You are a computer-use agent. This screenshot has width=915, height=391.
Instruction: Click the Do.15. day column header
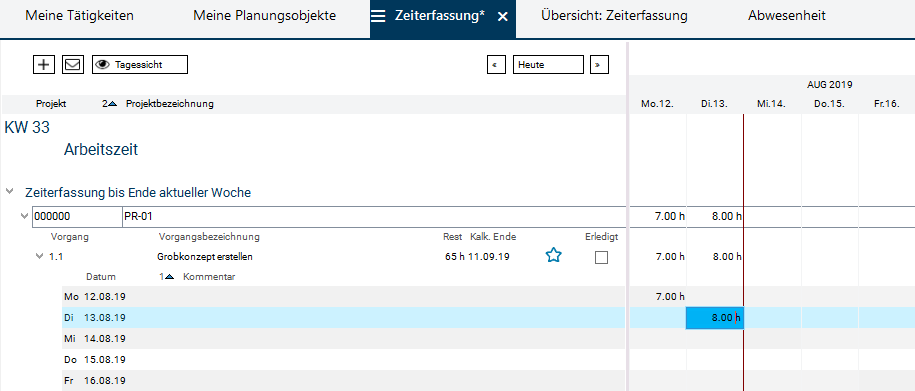pyautogui.click(x=829, y=104)
